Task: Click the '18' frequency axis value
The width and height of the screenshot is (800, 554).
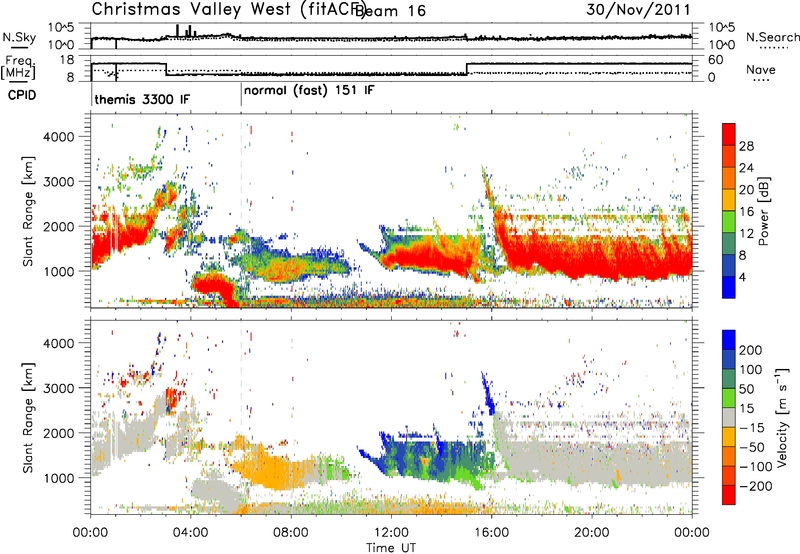Action: pyautogui.click(x=67, y=60)
